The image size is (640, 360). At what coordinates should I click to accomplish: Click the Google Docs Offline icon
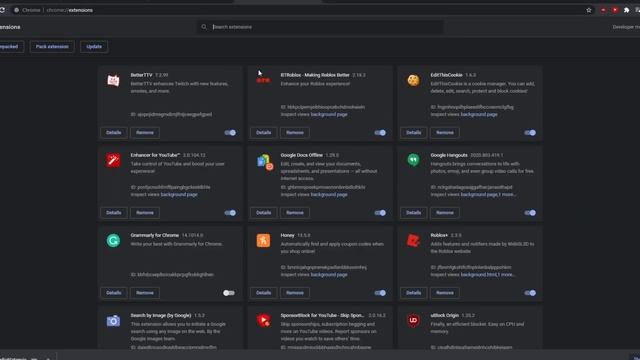pyautogui.click(x=265, y=162)
